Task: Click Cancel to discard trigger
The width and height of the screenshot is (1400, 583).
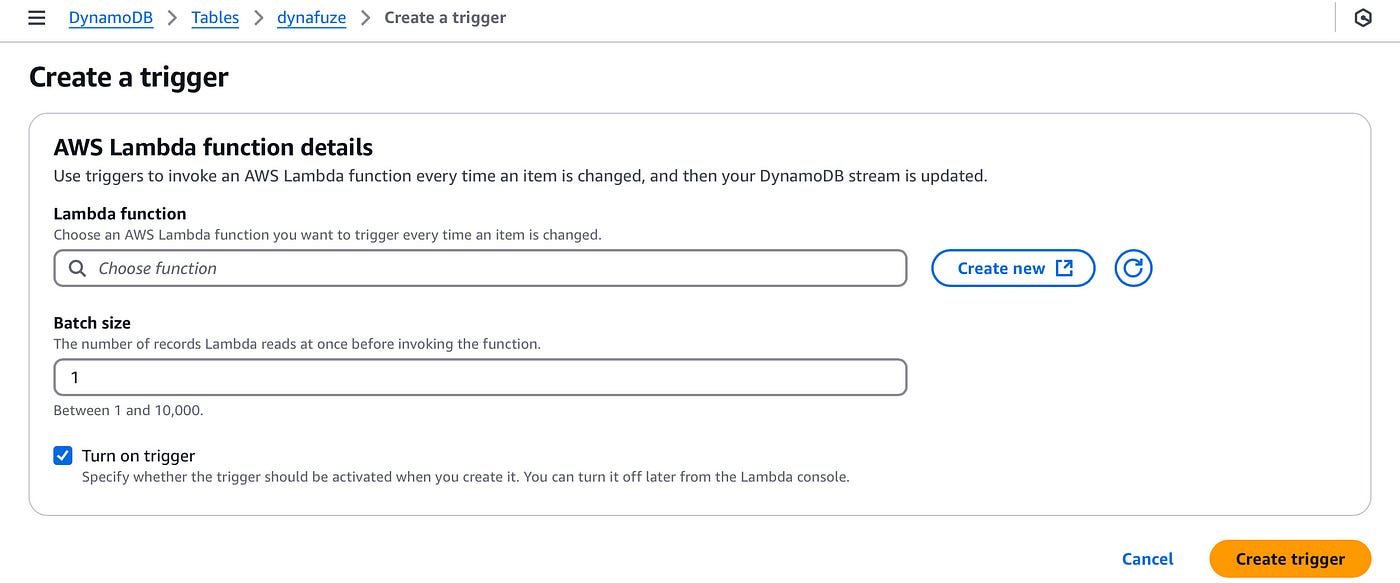Action: pos(1148,559)
